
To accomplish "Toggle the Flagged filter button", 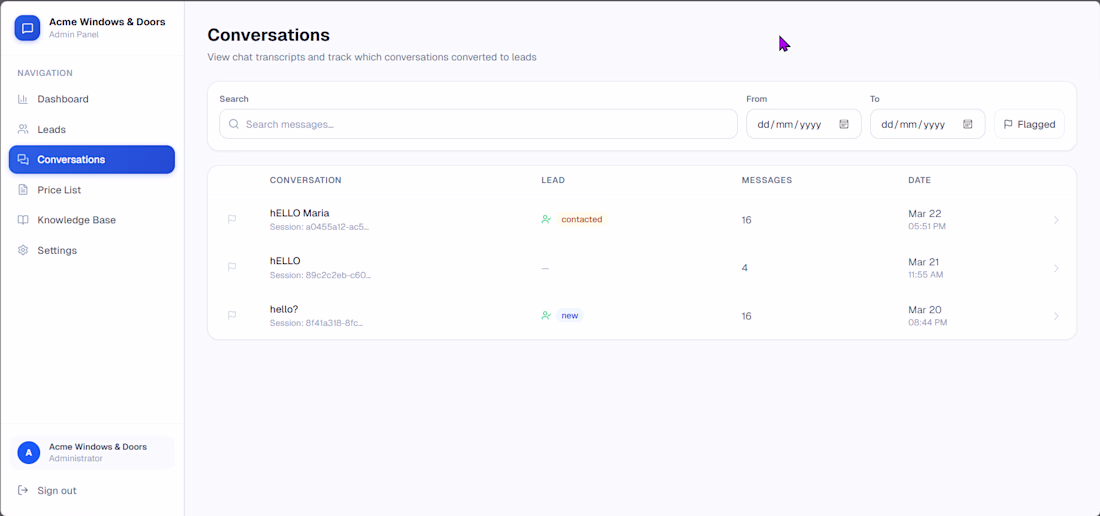I will (x=1029, y=124).
